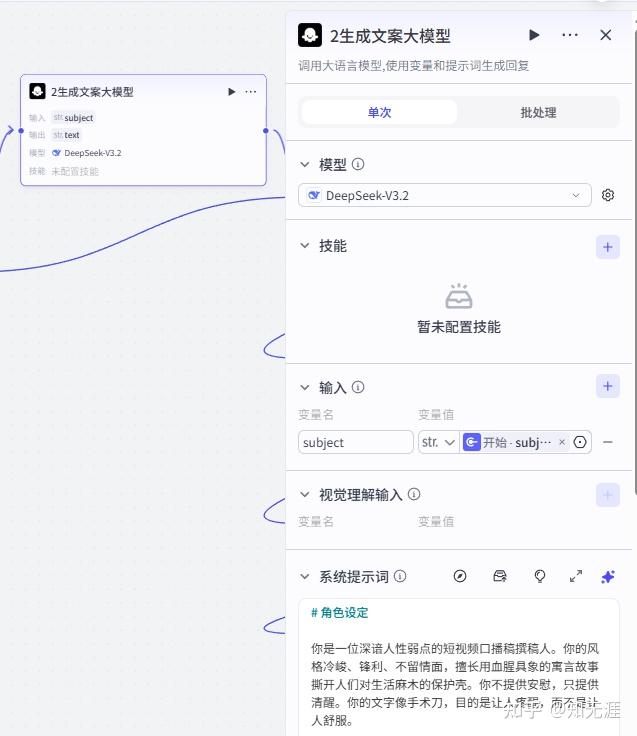Expand the system prompt editor fullscreen
Viewport: 637px width, 736px height.
pyautogui.click(x=576, y=576)
